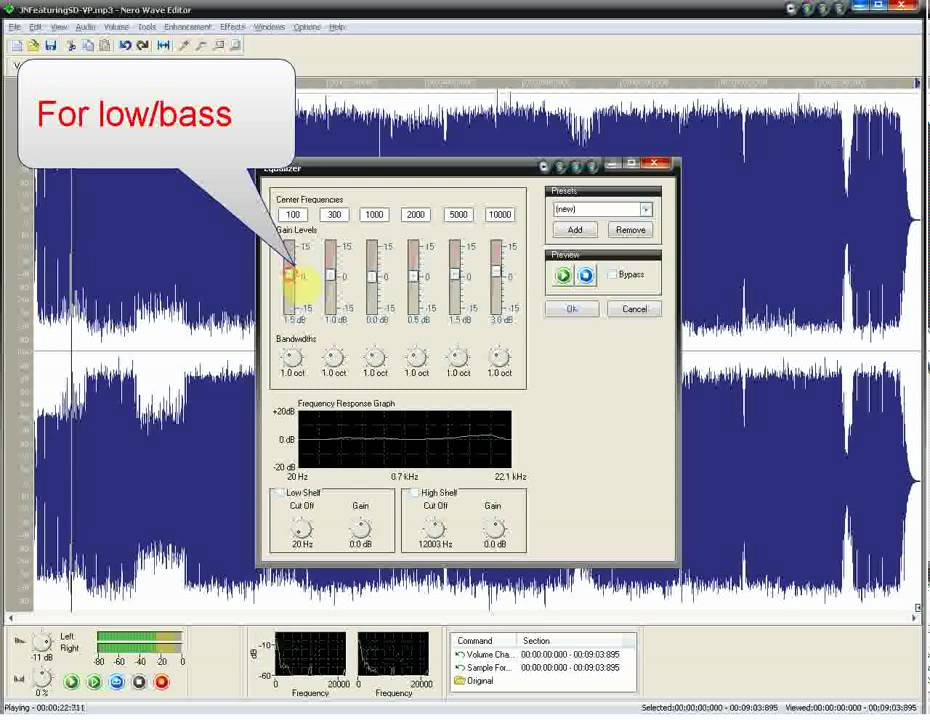Click the Open file toolbar icon
The image size is (930, 720).
pos(33,46)
